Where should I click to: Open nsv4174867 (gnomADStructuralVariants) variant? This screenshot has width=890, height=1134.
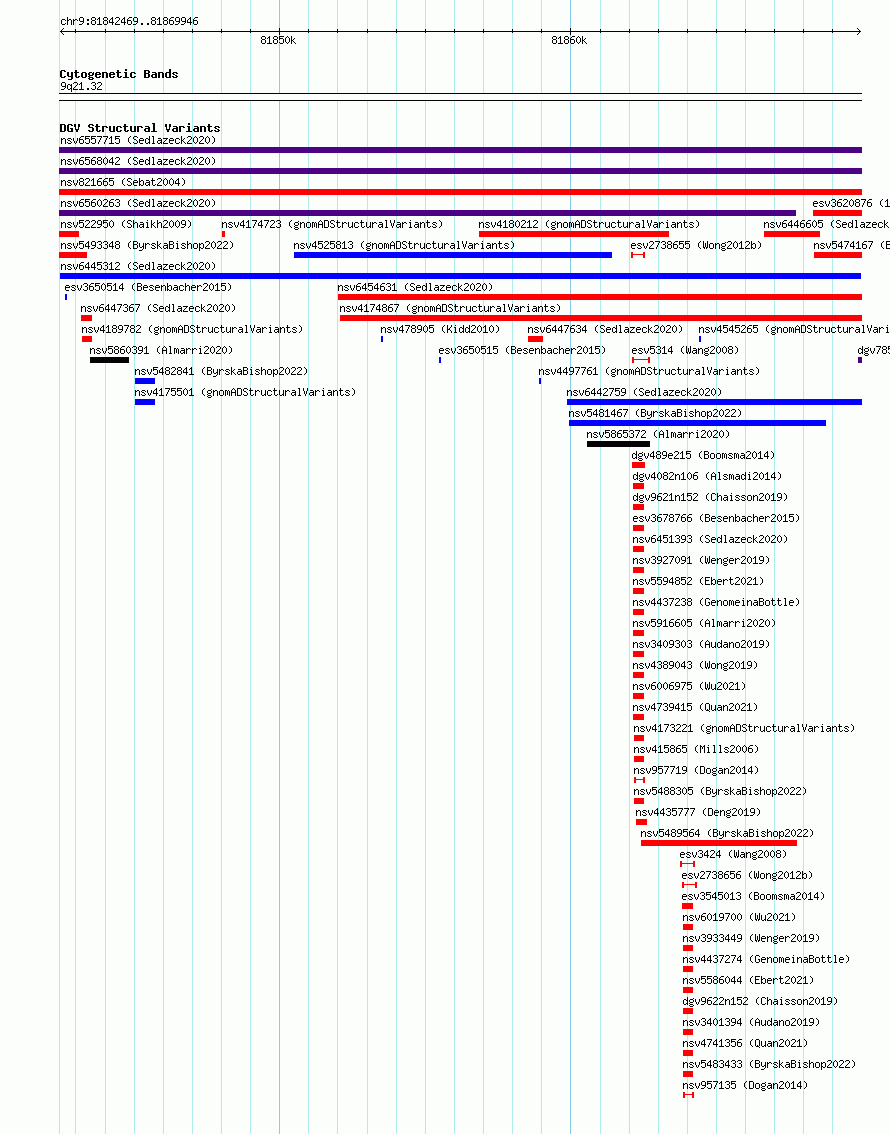pyautogui.click(x=450, y=308)
